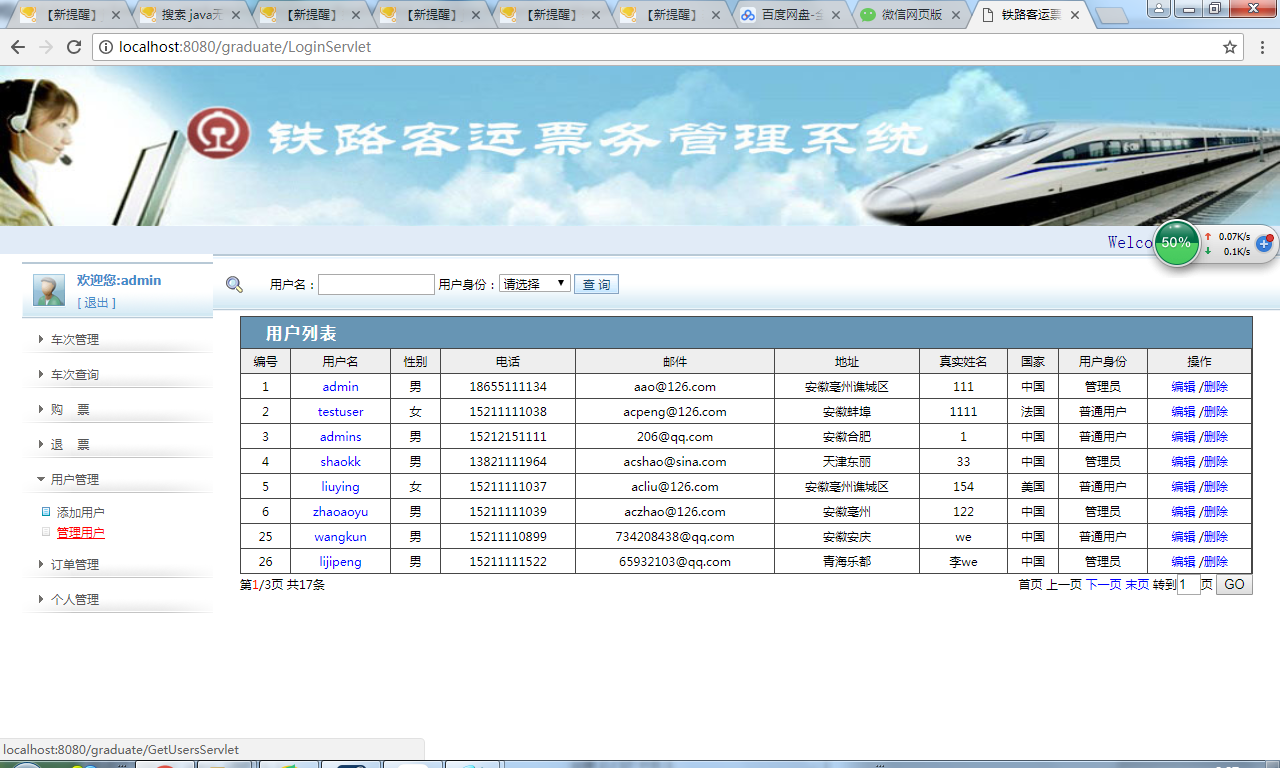Click the 编辑 link for user wangkun

pos(1183,536)
